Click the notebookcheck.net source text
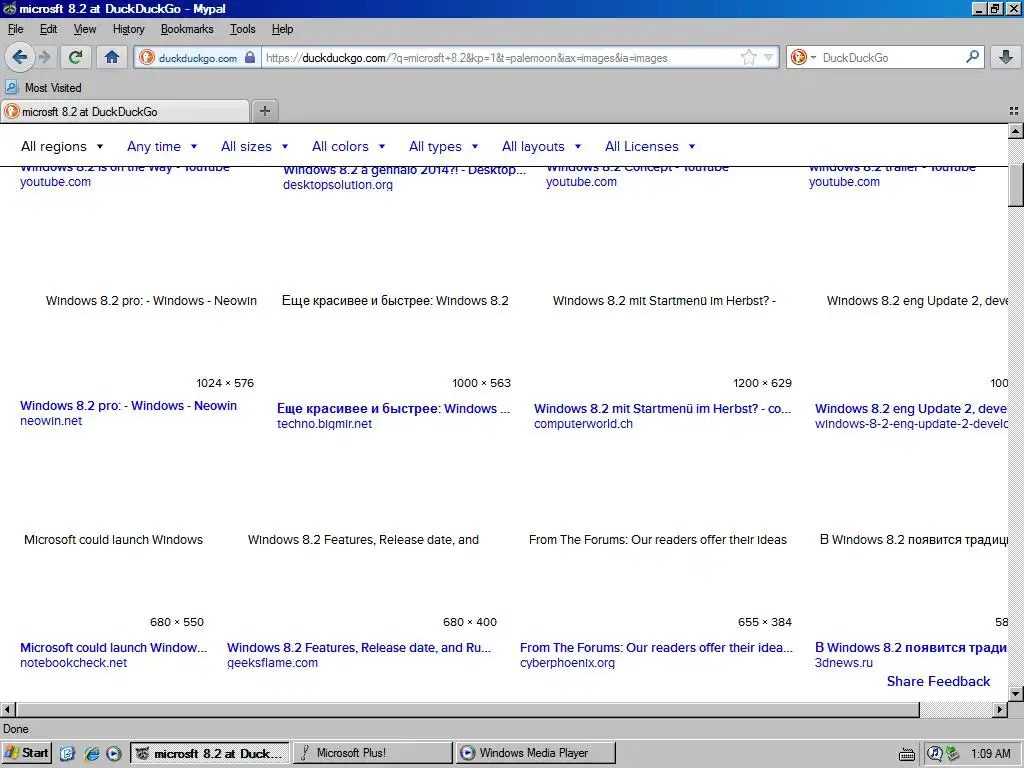1024x768 pixels. pos(73,663)
